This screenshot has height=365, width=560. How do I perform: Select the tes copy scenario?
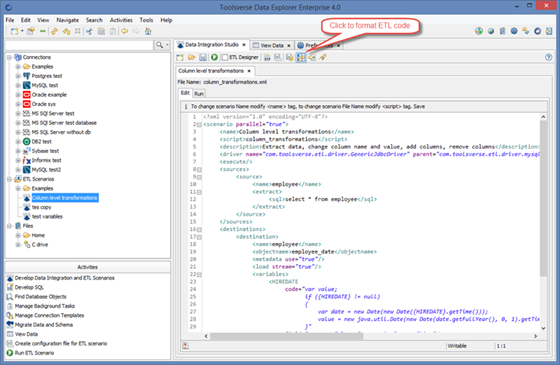click(41, 207)
